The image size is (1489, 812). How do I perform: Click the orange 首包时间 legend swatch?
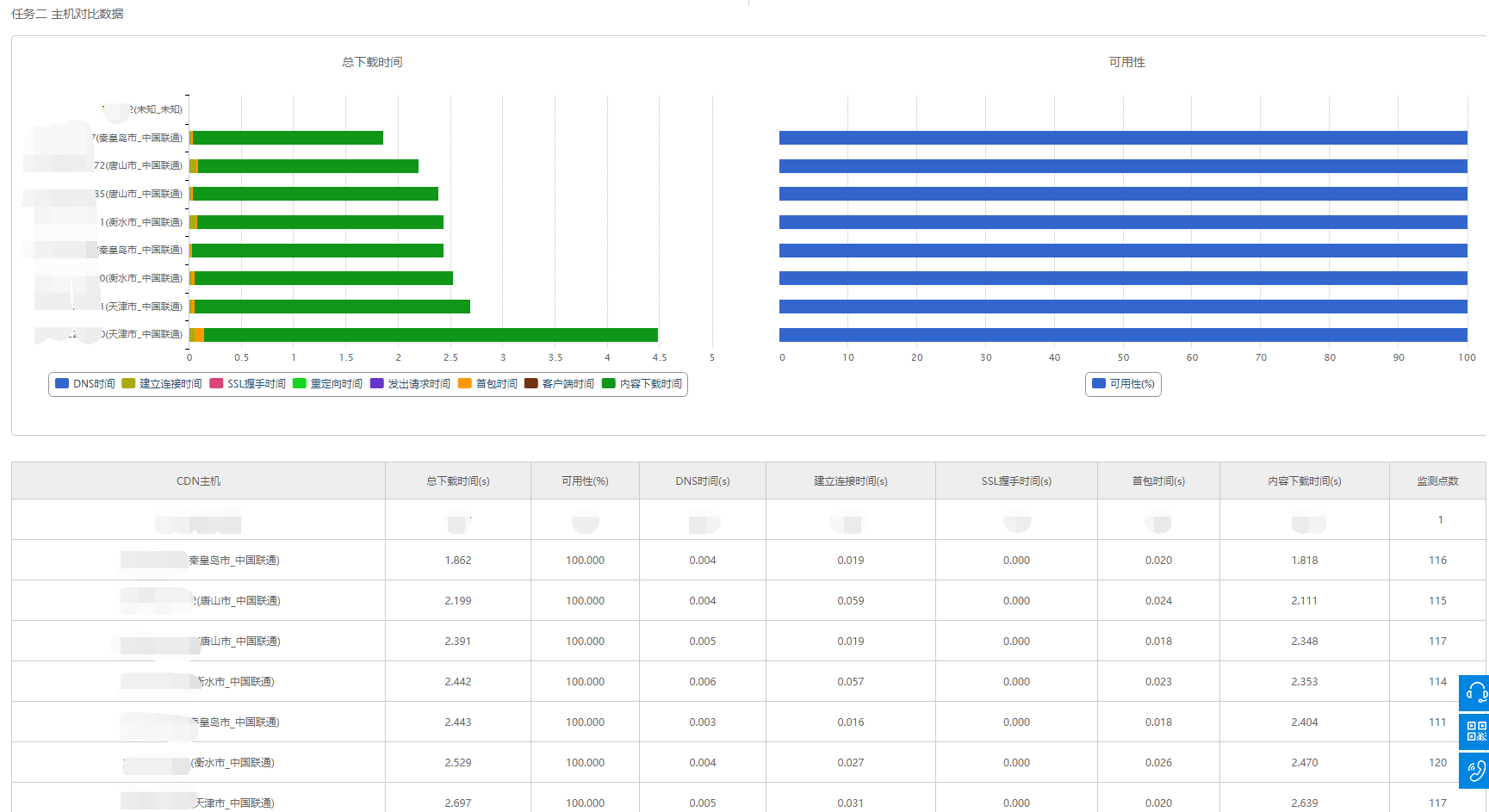point(465,384)
